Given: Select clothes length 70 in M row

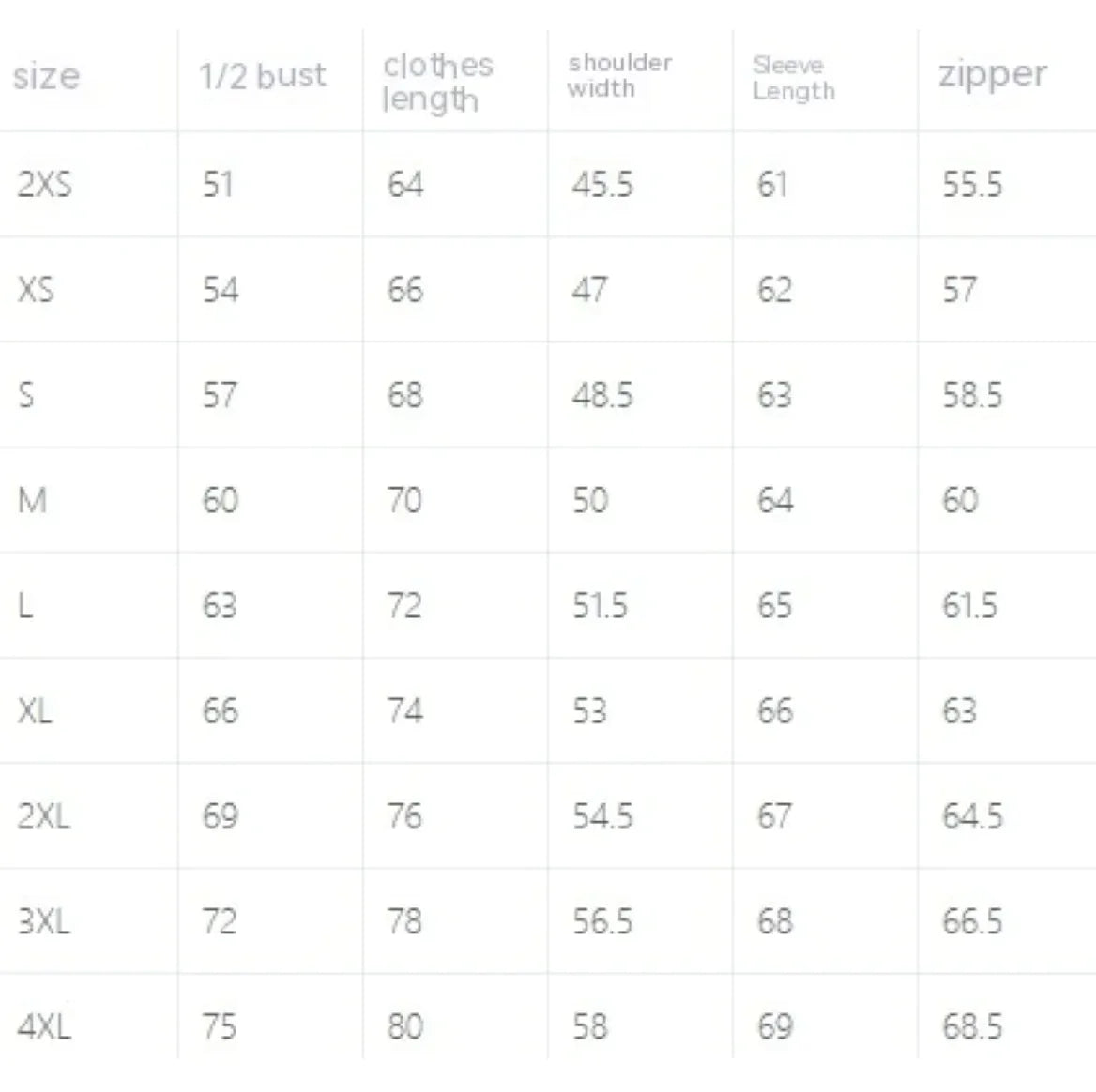Looking at the screenshot, I should (x=404, y=500).
